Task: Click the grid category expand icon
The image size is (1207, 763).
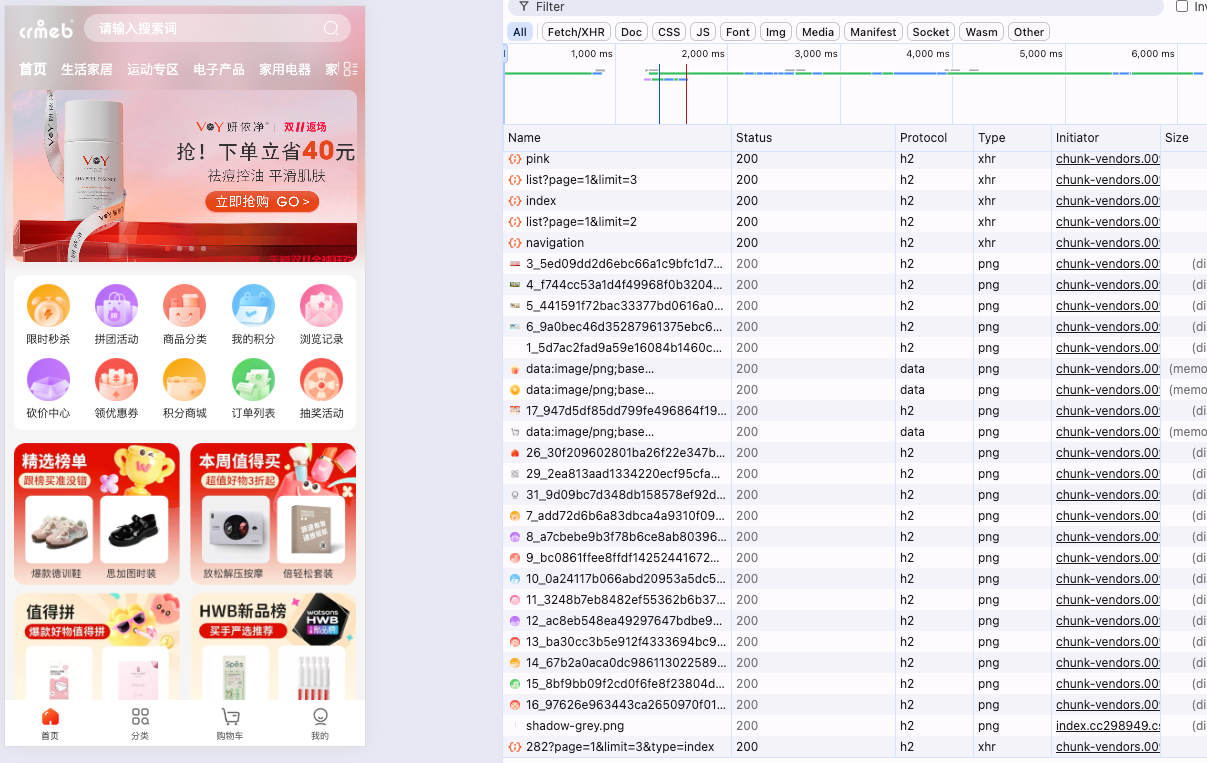Action: 349,69
